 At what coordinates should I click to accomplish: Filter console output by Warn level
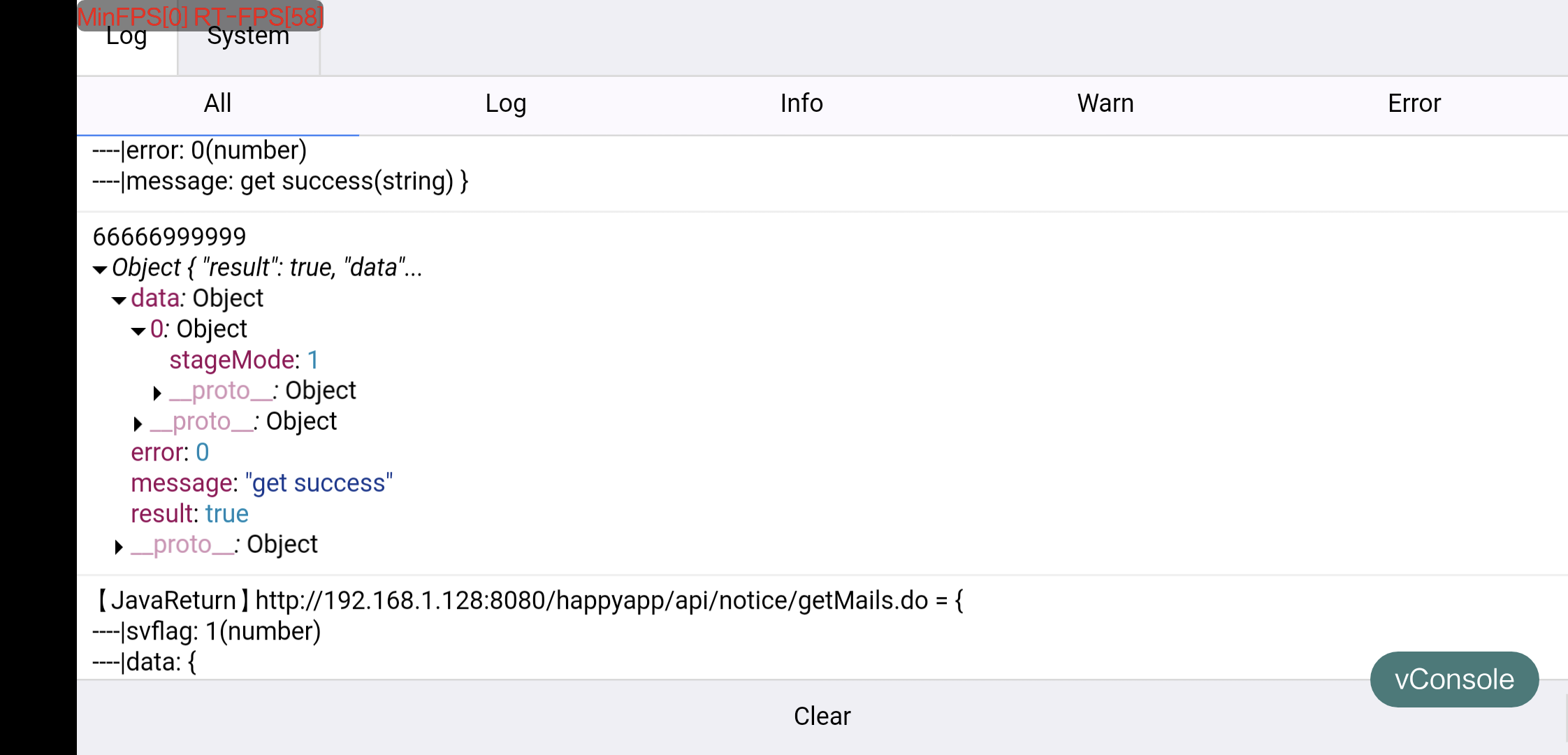click(1105, 104)
